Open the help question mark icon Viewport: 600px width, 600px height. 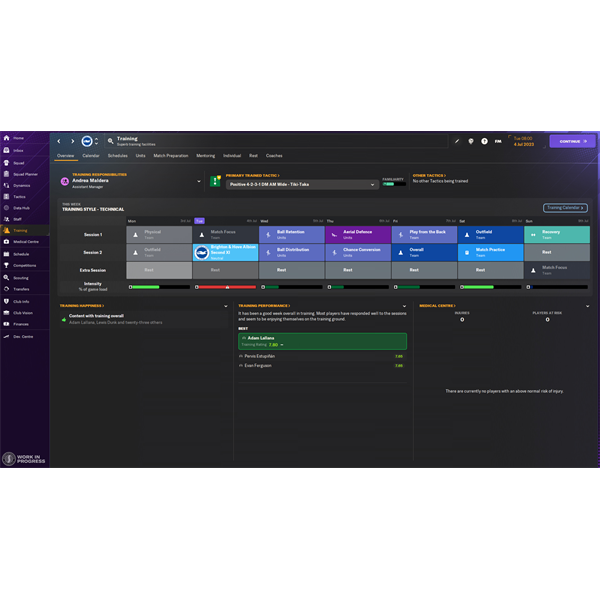(x=484, y=141)
